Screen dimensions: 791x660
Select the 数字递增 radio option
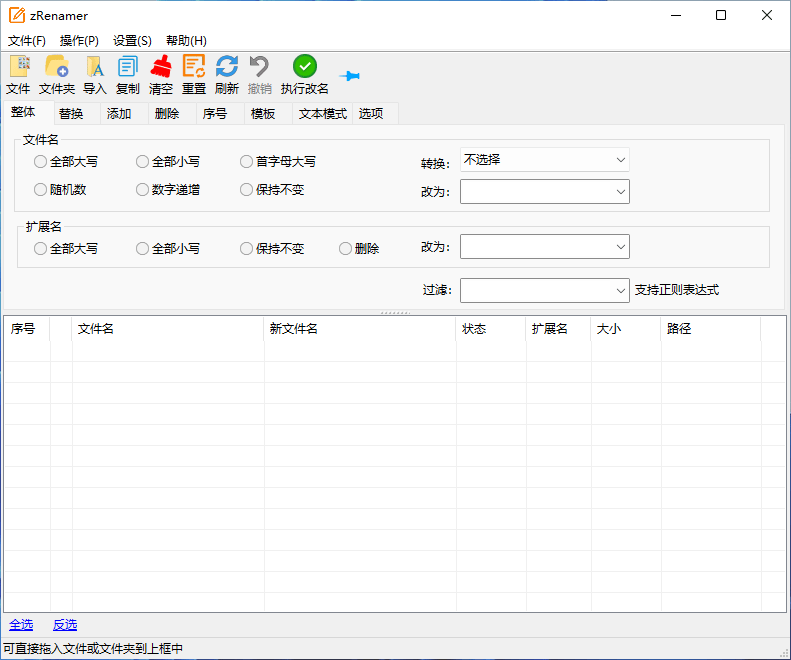(143, 189)
